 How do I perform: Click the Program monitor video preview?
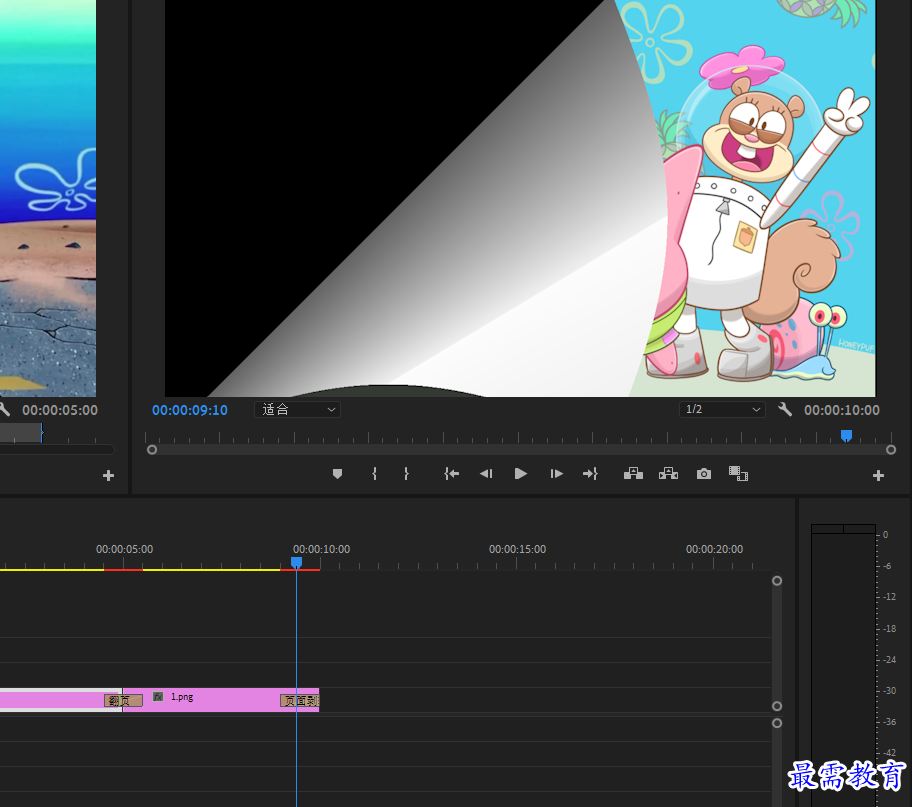[520, 198]
